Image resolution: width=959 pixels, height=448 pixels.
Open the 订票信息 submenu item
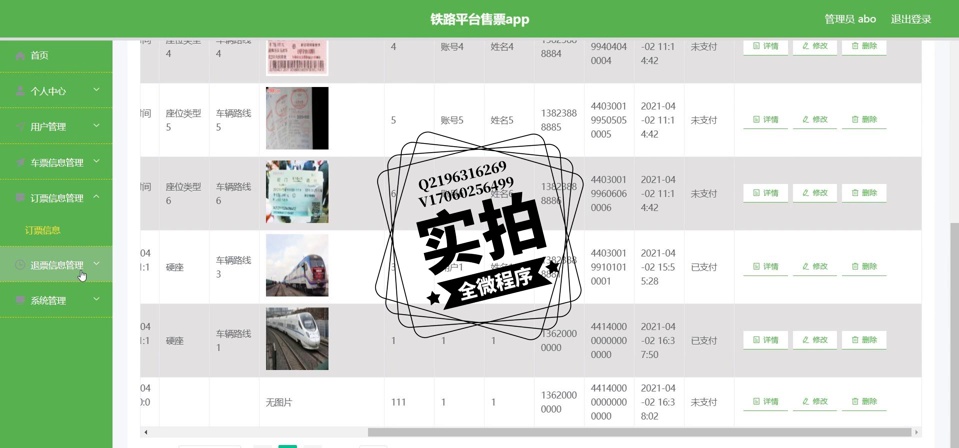click(x=43, y=230)
